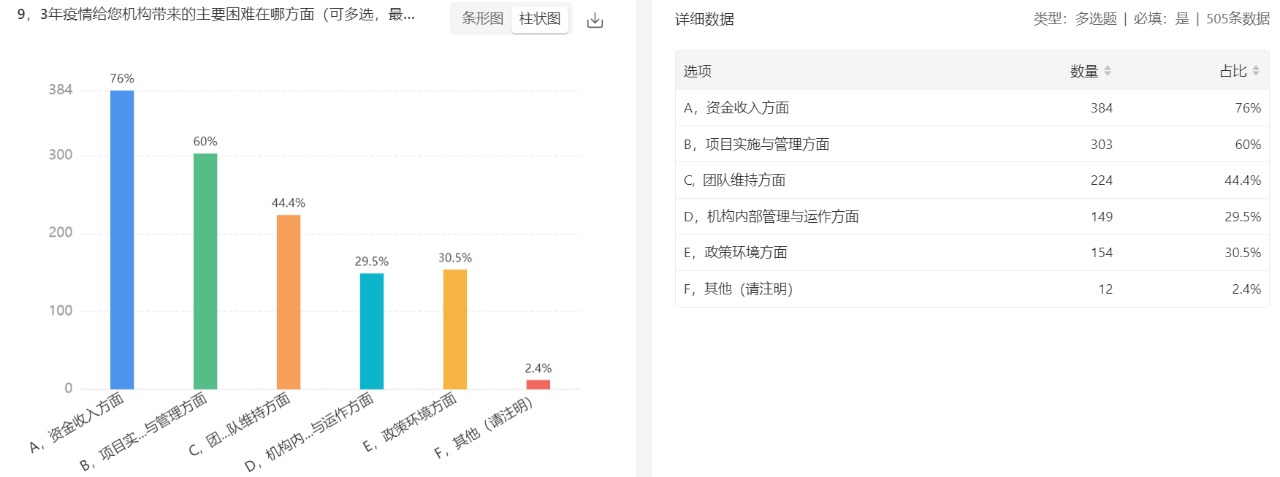Click the green 60% bar
Screen dimensions: 1280x477
[x=205, y=270]
